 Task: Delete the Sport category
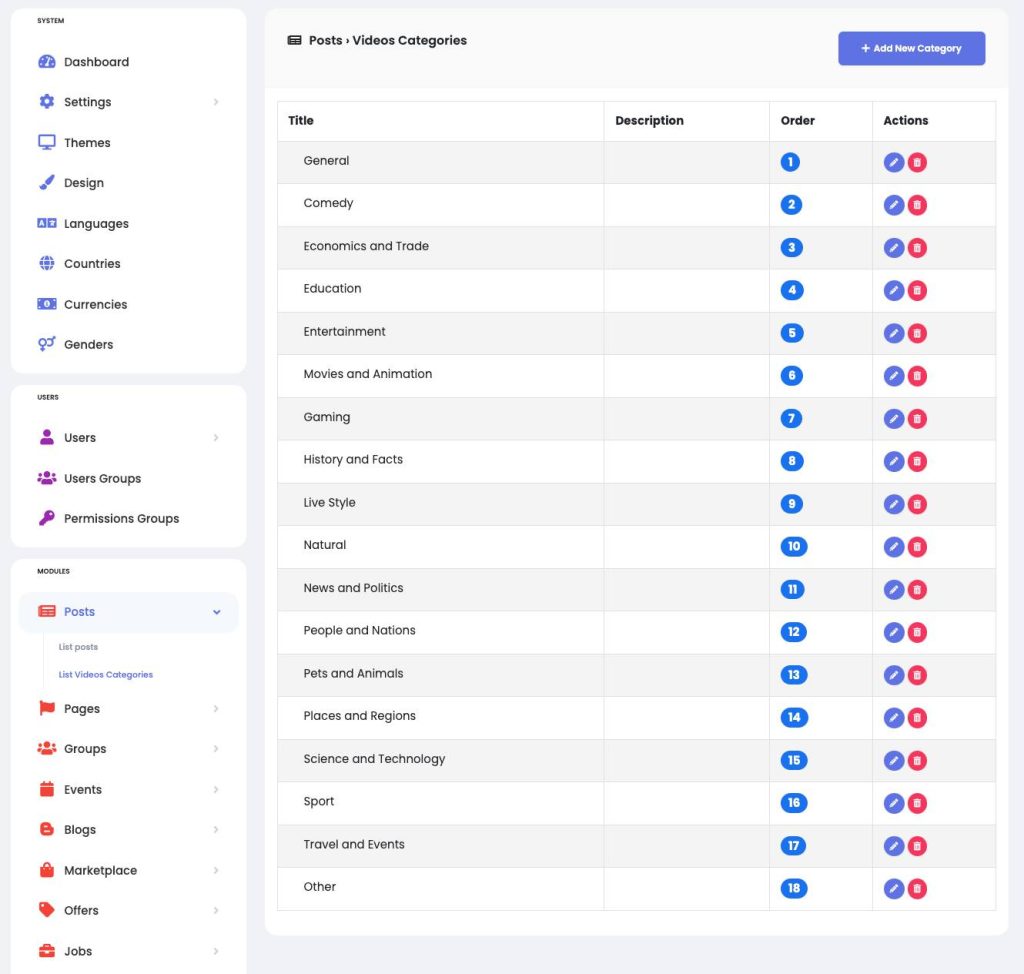(917, 803)
